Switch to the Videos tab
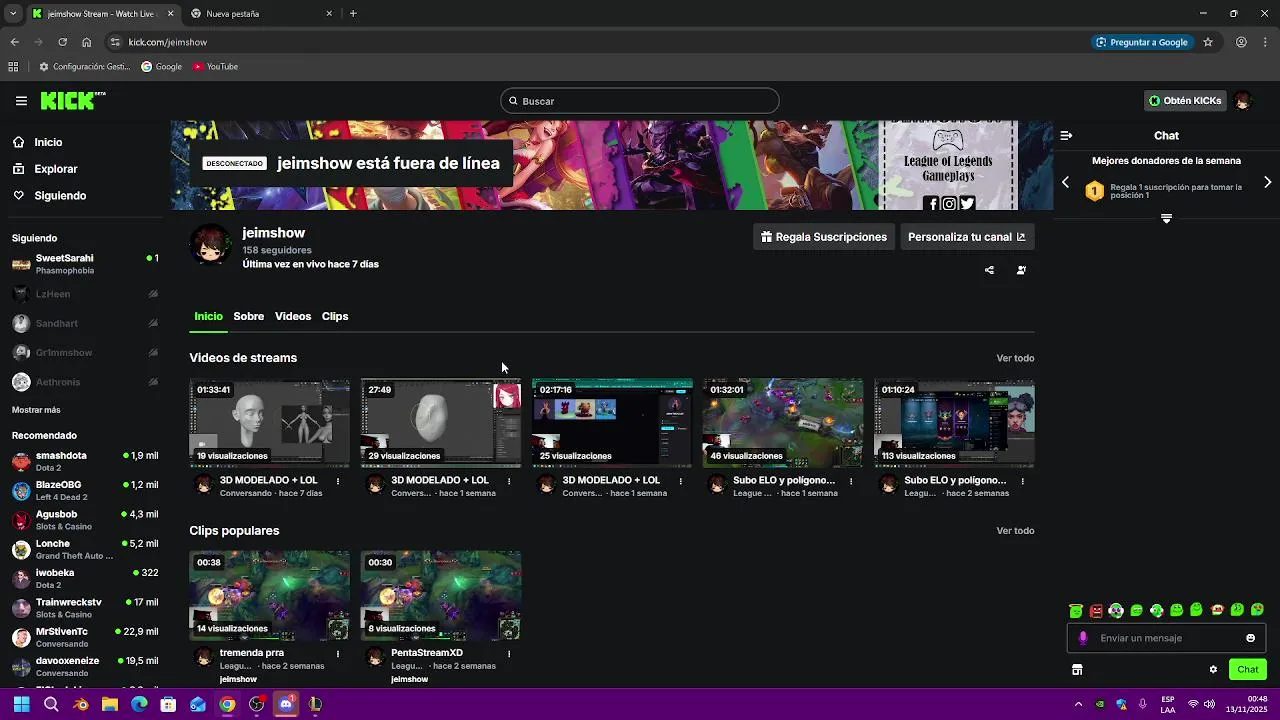The height and width of the screenshot is (720, 1280). point(293,316)
